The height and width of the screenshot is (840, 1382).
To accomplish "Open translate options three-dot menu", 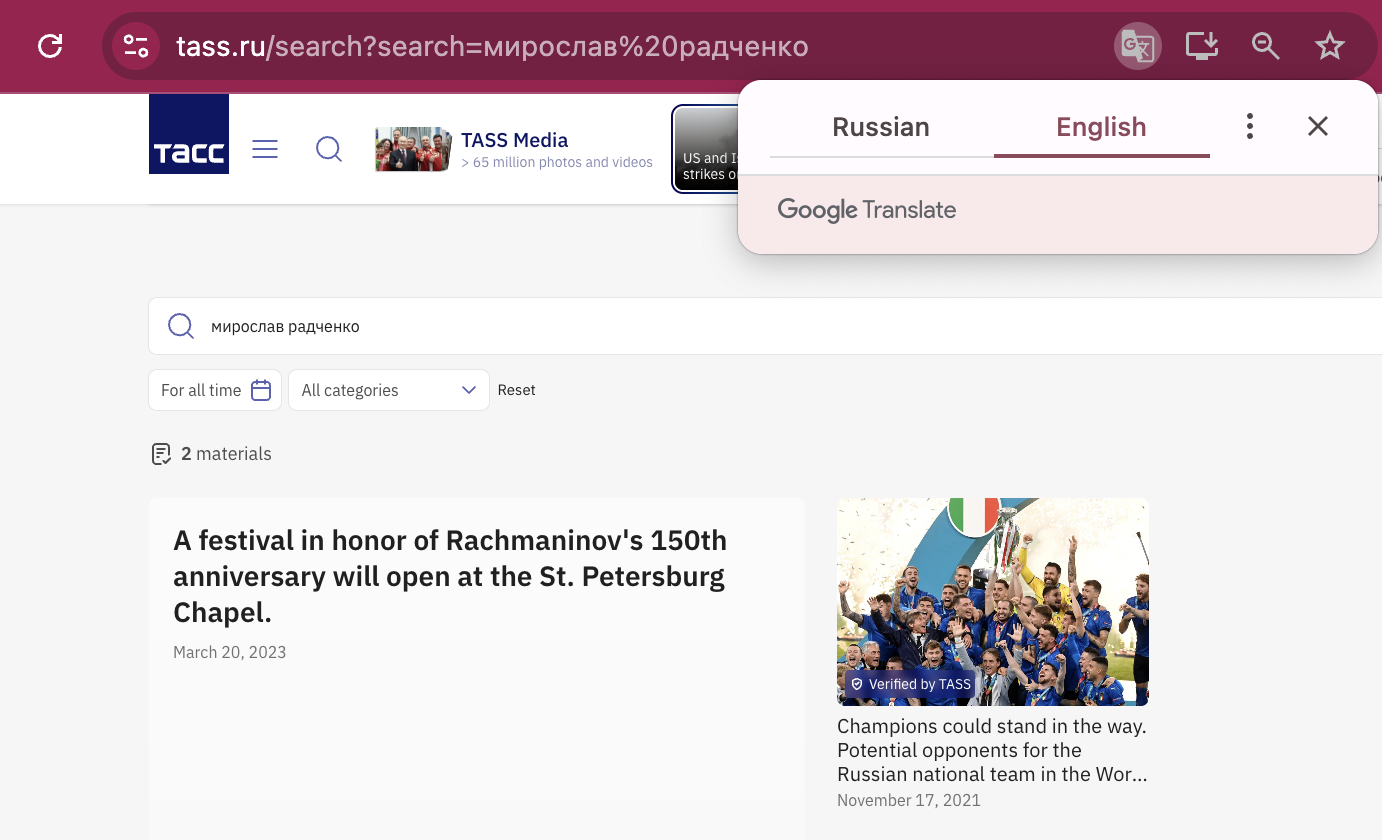I will pos(1250,126).
